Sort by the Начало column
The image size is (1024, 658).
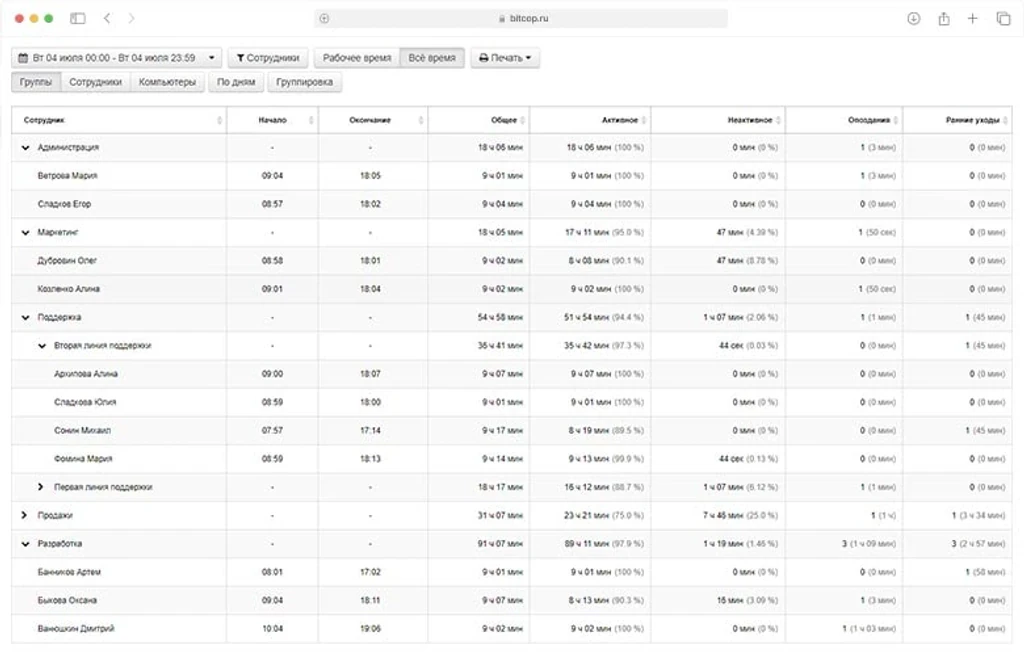coord(272,120)
